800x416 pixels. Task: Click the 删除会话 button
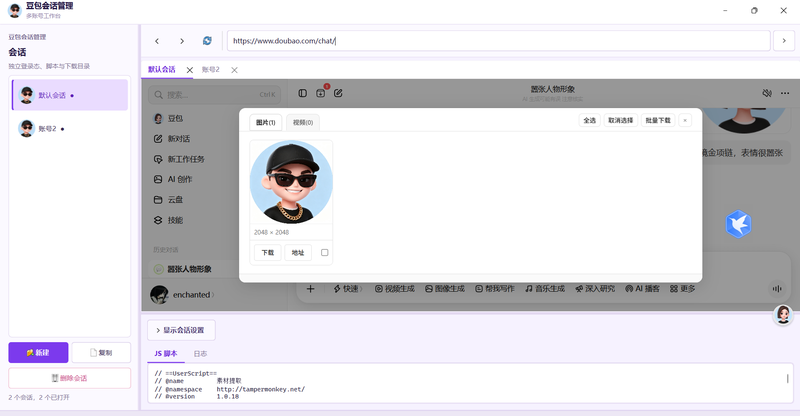point(70,378)
